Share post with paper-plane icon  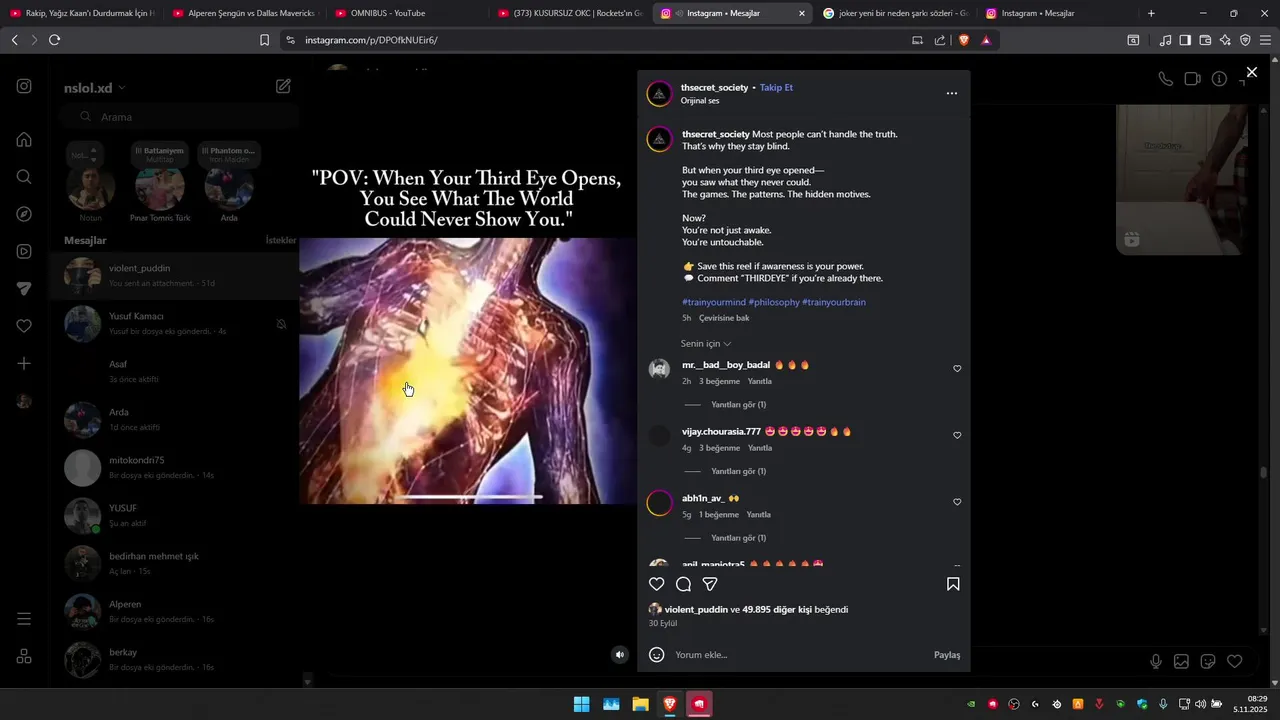click(710, 584)
